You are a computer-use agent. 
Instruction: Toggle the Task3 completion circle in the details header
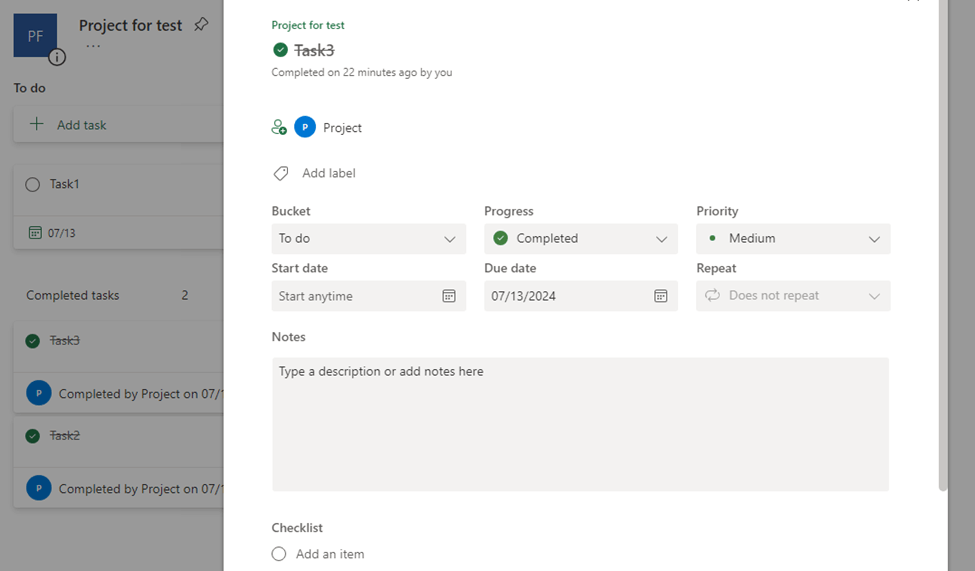point(280,50)
